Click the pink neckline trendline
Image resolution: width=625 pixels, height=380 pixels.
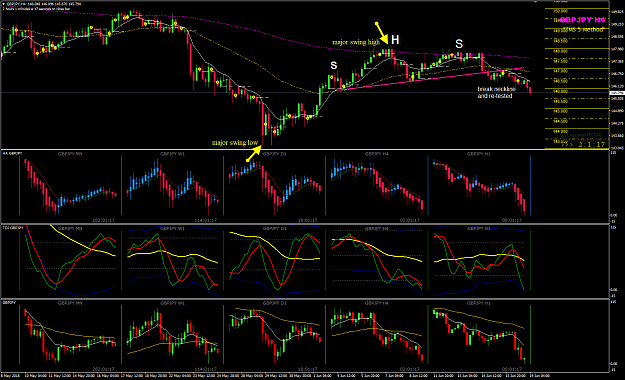click(x=430, y=78)
